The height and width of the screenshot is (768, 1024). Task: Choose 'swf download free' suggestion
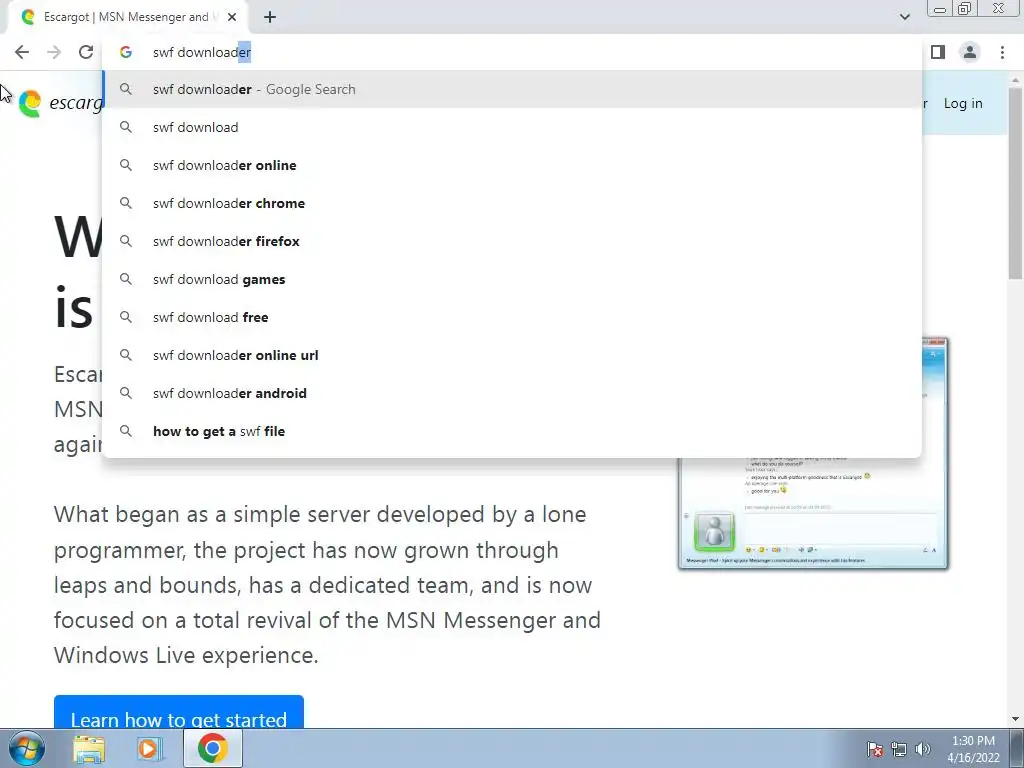512,317
